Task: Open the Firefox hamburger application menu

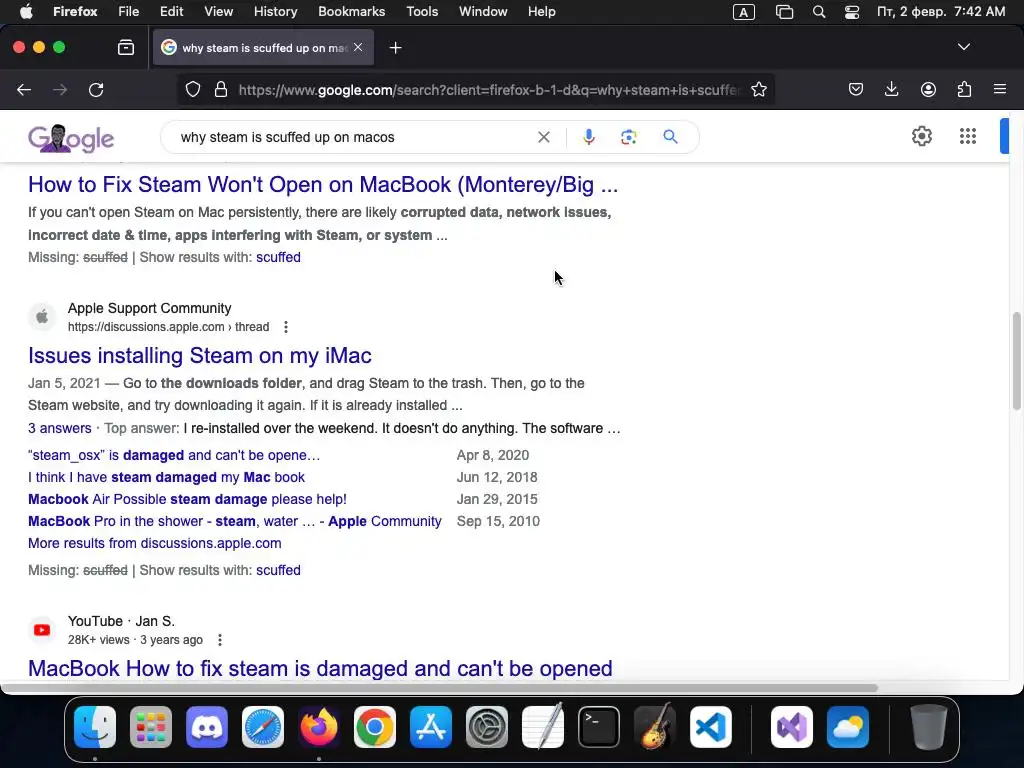Action: point(1000,89)
